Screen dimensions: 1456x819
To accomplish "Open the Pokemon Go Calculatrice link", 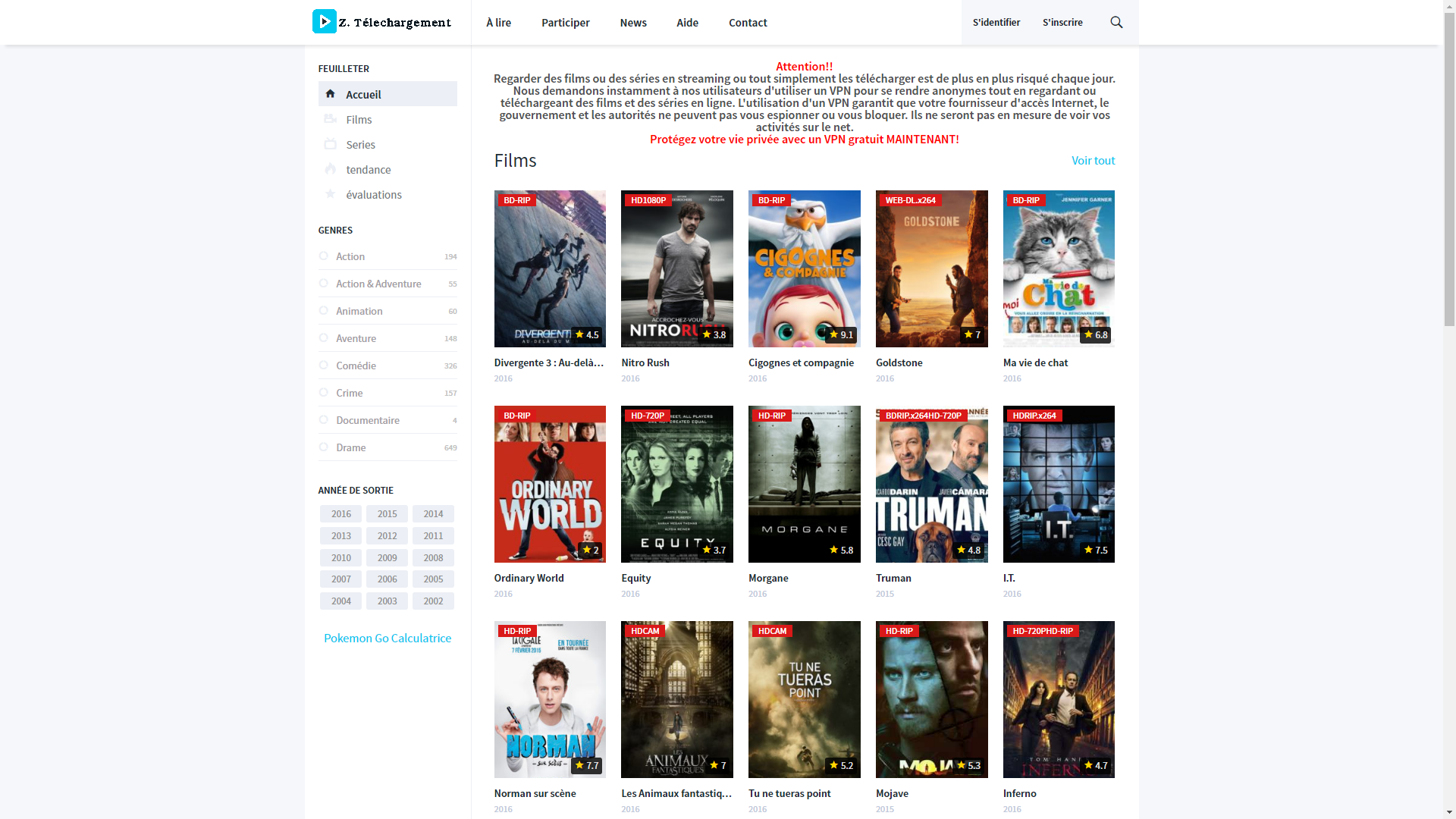I will 388,638.
